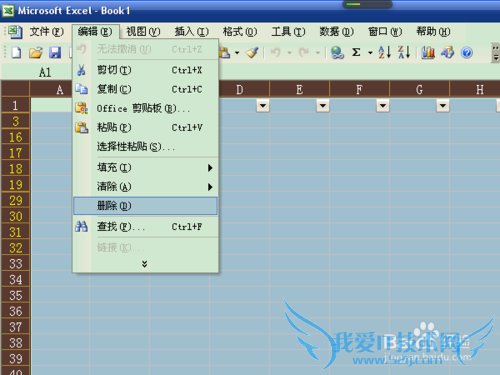Open the 帮助(H) Help menu
Screen dimensions: 500x375
[x=433, y=32]
